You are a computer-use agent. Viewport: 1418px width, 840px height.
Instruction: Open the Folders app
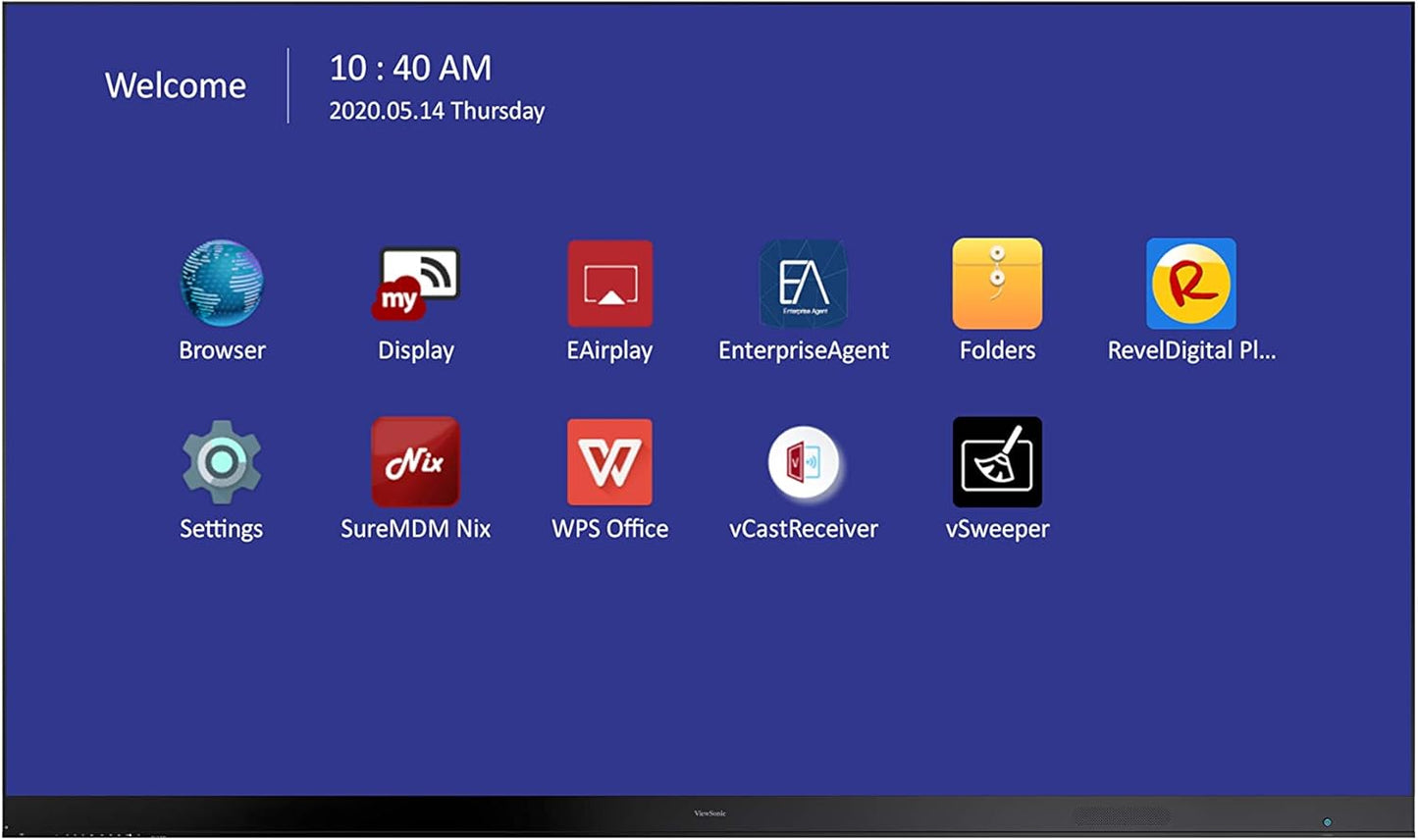pyautogui.click(x=997, y=284)
